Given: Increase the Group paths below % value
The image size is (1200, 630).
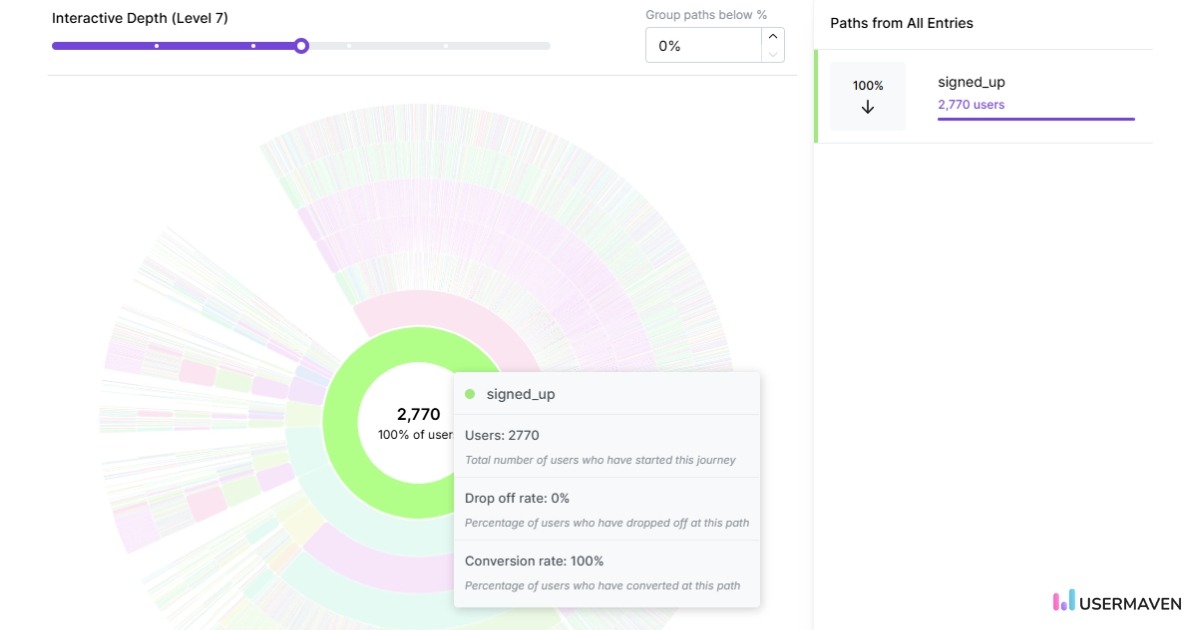Looking at the screenshot, I should [x=772, y=37].
